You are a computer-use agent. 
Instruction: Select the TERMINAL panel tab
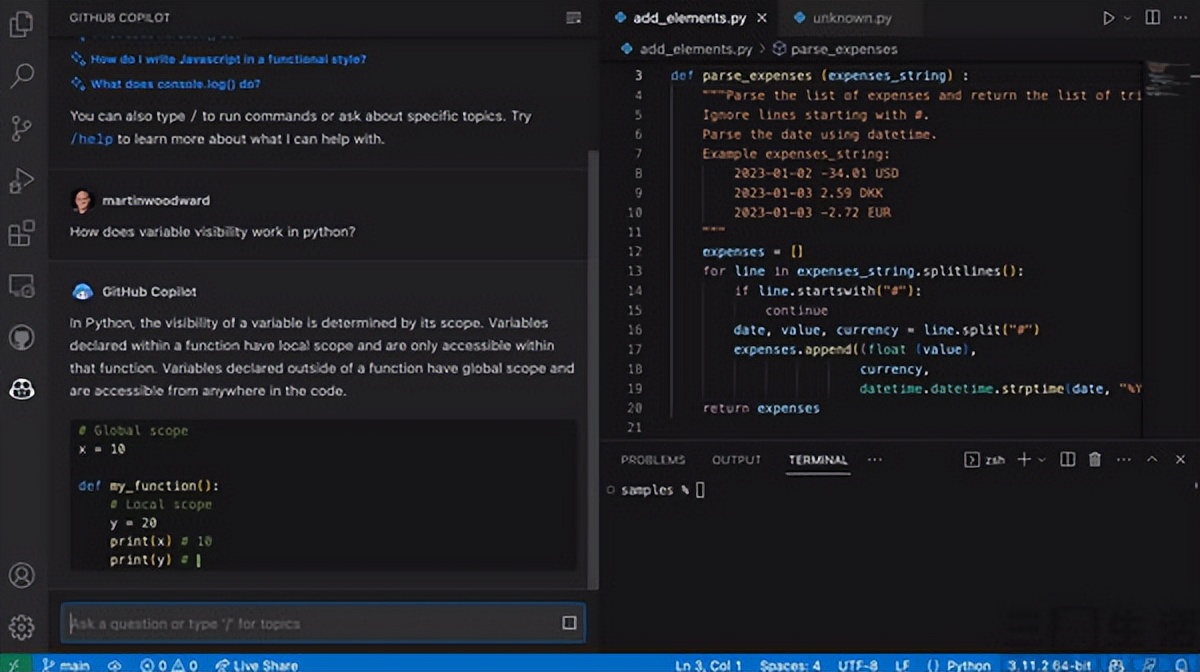(818, 460)
